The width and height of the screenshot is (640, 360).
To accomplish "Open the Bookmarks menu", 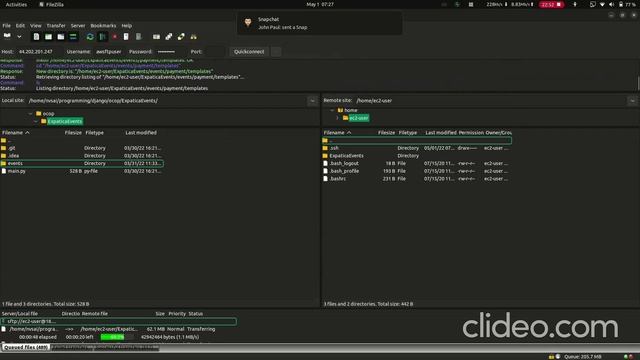I will click(103, 25).
